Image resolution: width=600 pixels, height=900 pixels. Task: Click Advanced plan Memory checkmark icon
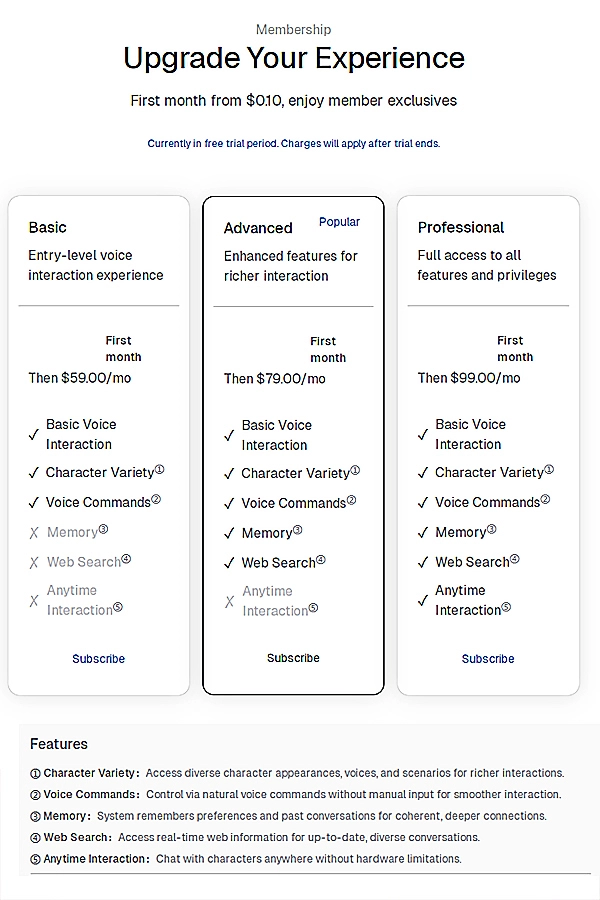229,534
